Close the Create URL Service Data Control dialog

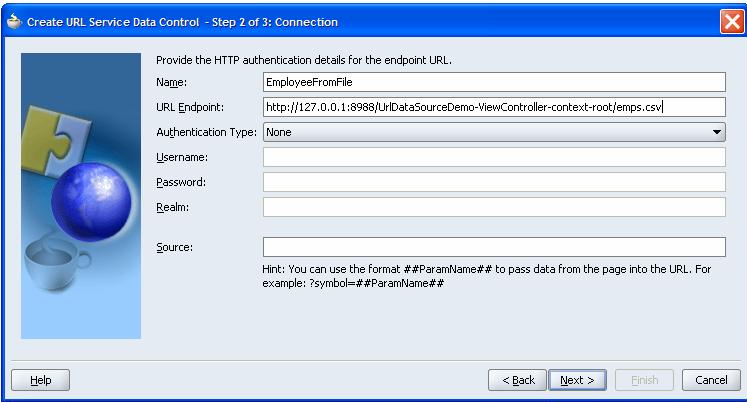[x=730, y=22]
